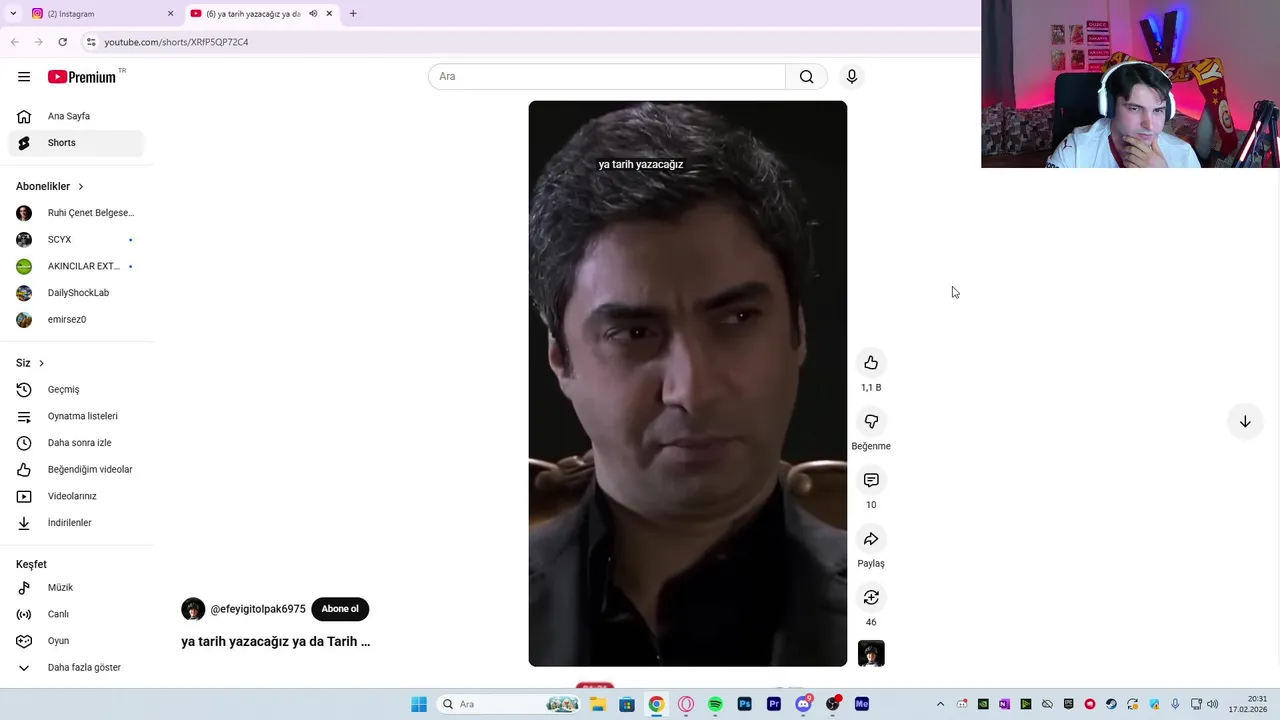Open the YouTube hamburger guide menu
1280x720 pixels.
coord(24,77)
